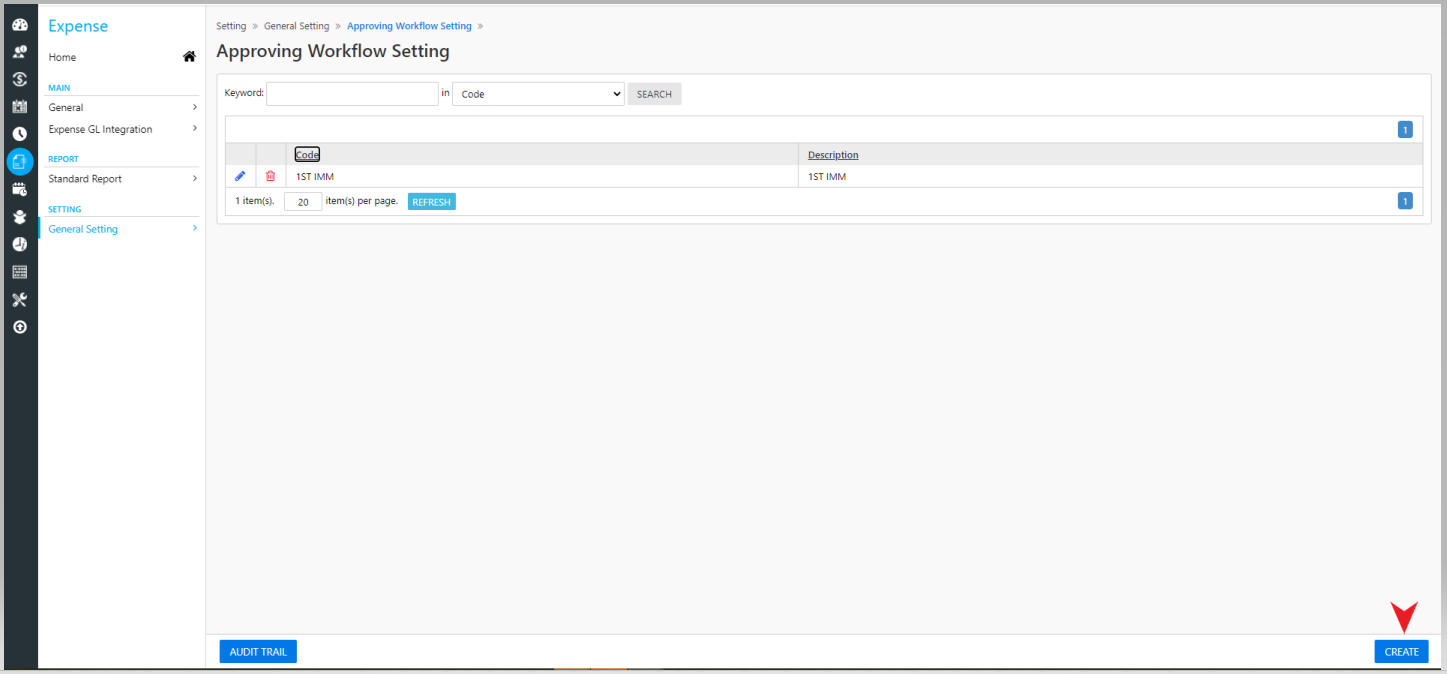The height and width of the screenshot is (674, 1447).
Task: Click the circled up-arrow icon
Action: tap(19, 327)
